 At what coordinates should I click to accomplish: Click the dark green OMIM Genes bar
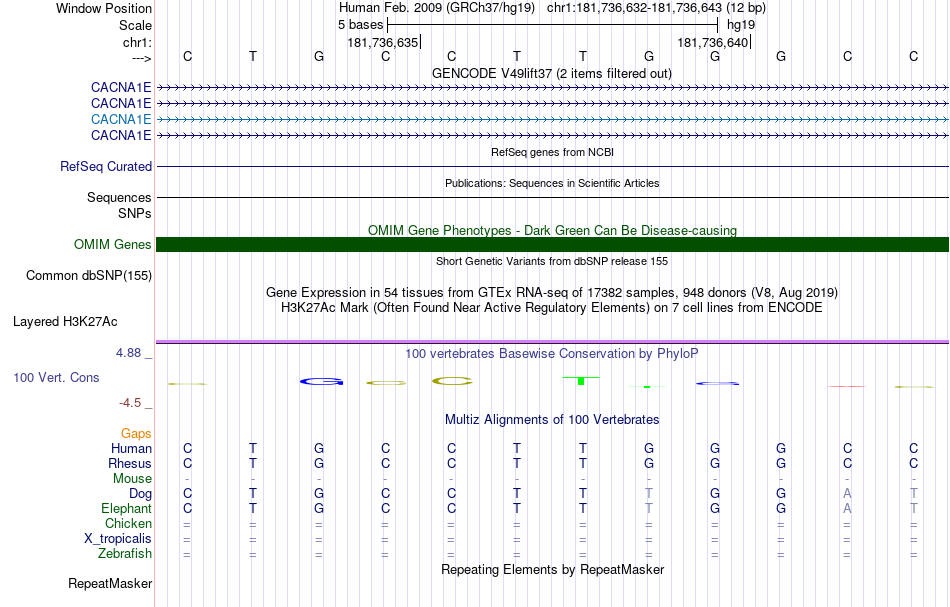pyautogui.click(x=552, y=244)
